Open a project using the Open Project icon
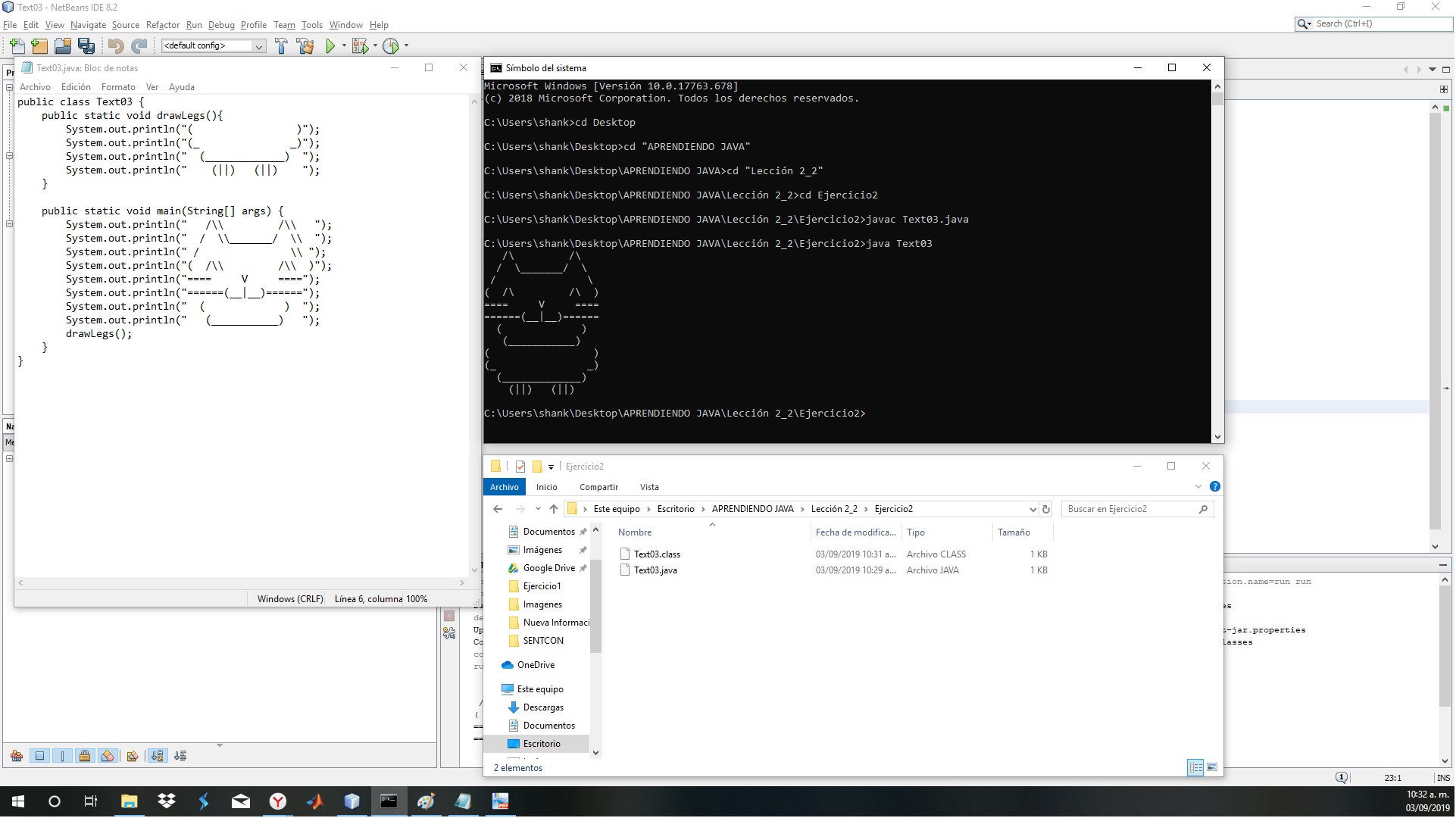The width and height of the screenshot is (1456, 818). (x=62, y=45)
